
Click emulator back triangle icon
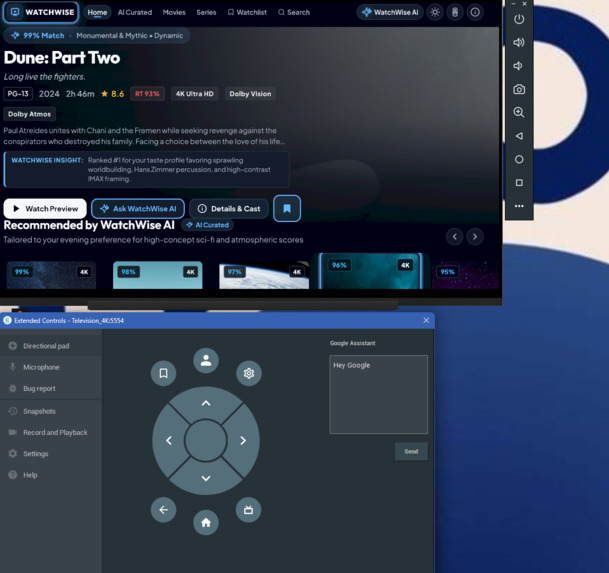coord(519,136)
